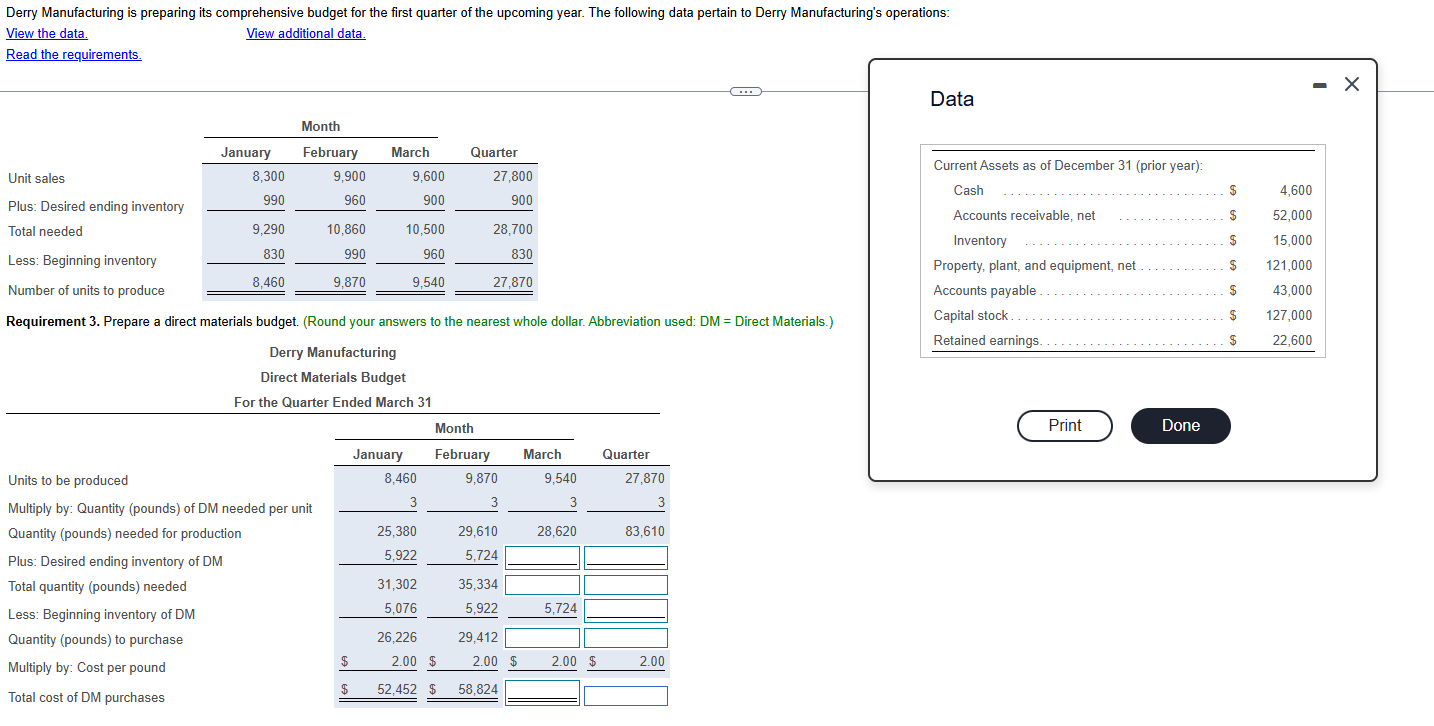Viewport: 1434px width, 726px height.
Task: Click February total cost 58,824
Action: coord(478,690)
